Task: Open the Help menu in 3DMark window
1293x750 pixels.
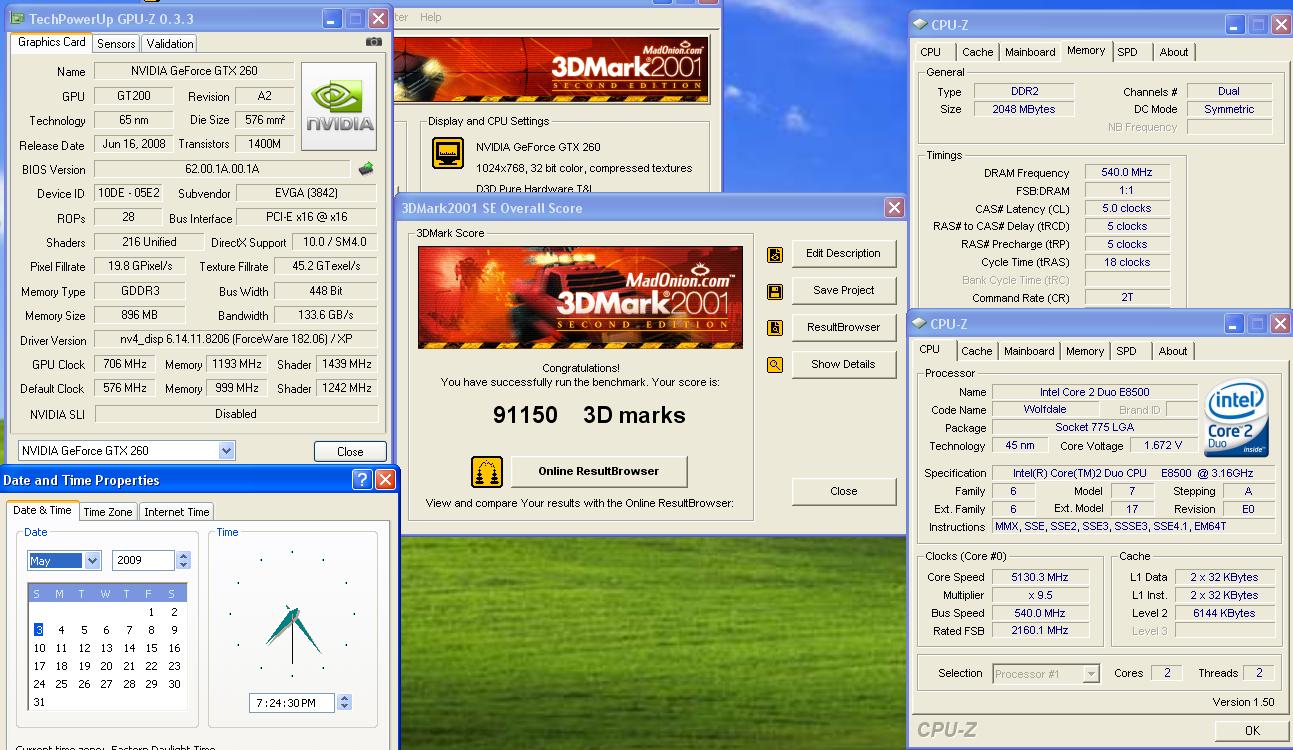Action: (431, 17)
